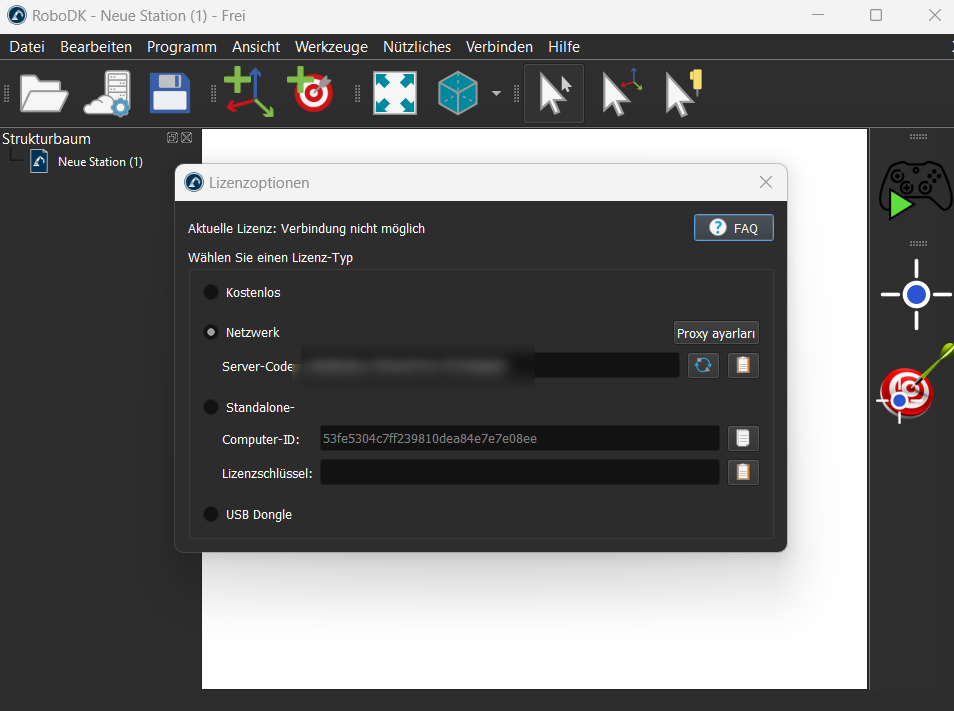Open the Verbinden menu
The height and width of the screenshot is (711, 954).
pos(500,47)
